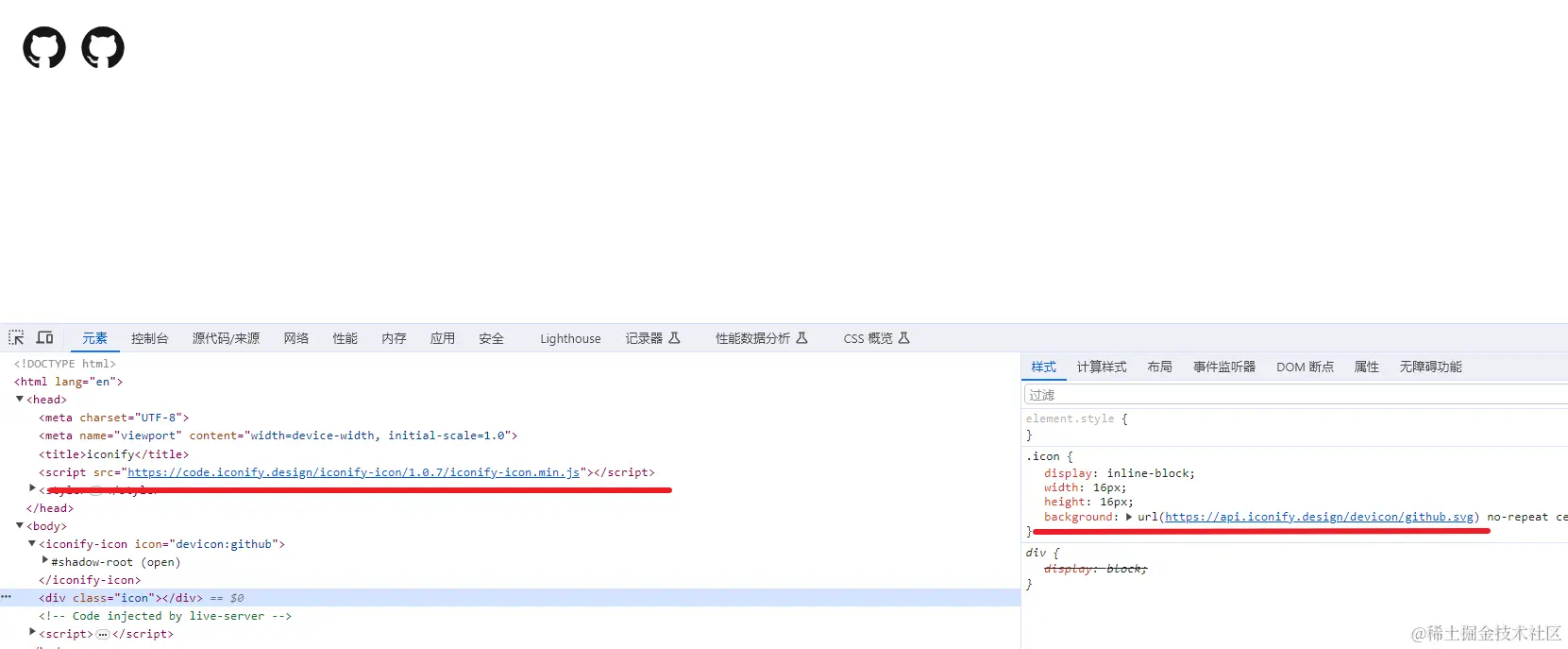Select the live-server comment node
Screen dimensions: 1568x649
165,616
